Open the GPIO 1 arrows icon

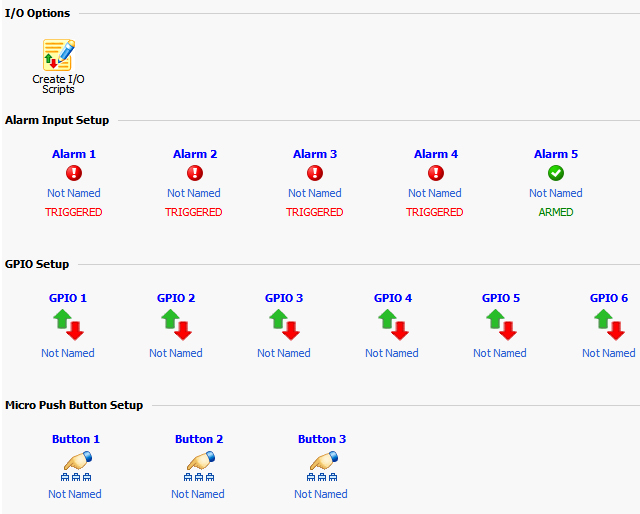click(68, 324)
